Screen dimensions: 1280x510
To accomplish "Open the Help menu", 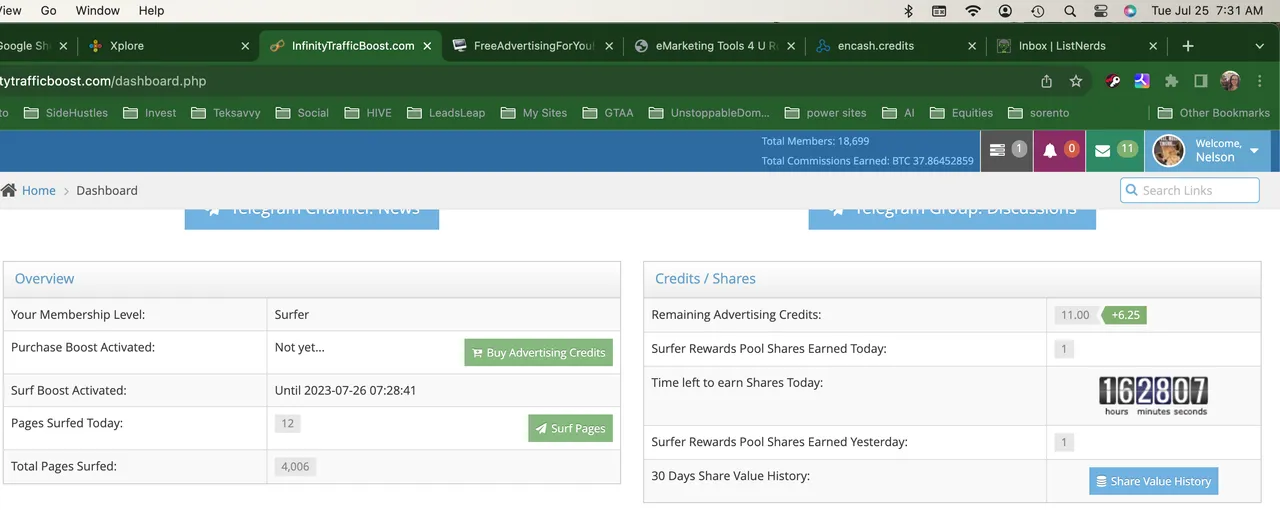I will pyautogui.click(x=151, y=11).
